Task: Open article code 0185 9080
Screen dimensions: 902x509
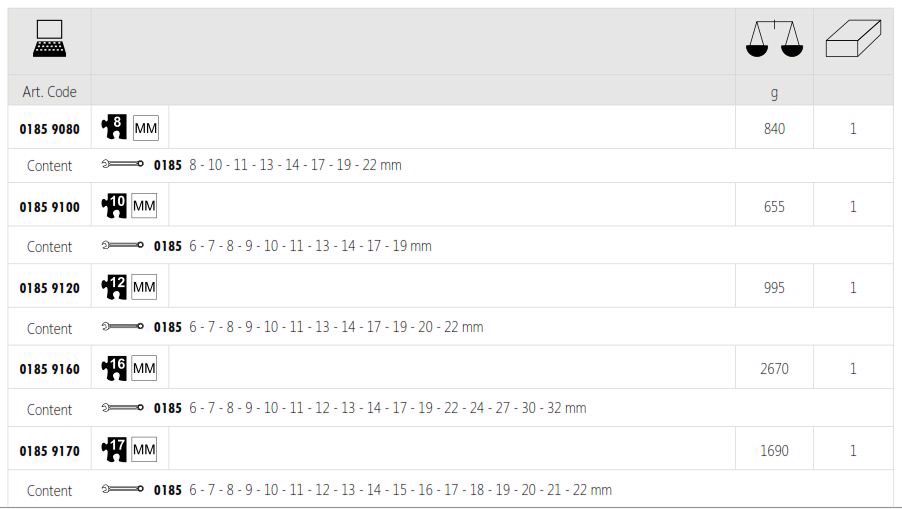Action: pos(49,129)
